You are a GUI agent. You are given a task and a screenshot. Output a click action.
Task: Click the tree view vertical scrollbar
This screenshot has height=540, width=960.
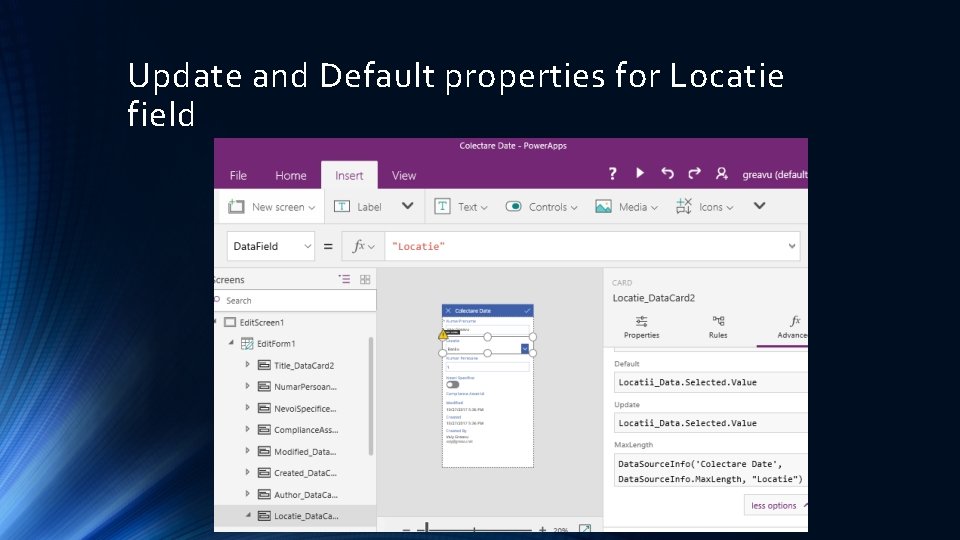coord(370,397)
